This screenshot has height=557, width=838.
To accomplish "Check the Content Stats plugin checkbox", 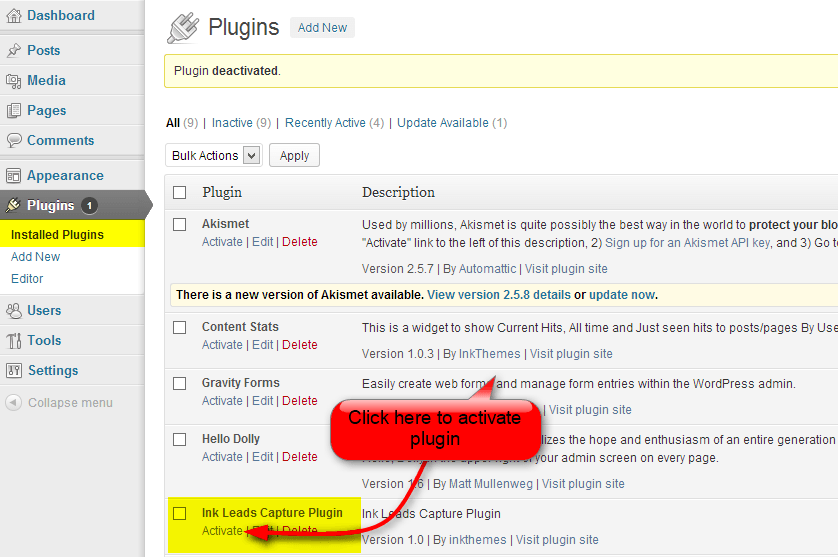I will click(180, 328).
